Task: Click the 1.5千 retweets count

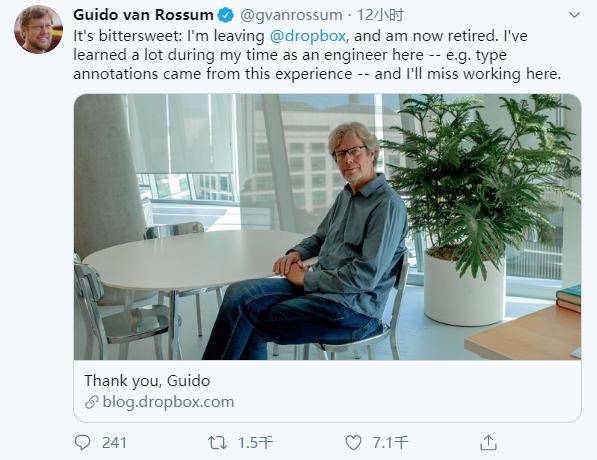Action: pyautogui.click(x=255, y=443)
